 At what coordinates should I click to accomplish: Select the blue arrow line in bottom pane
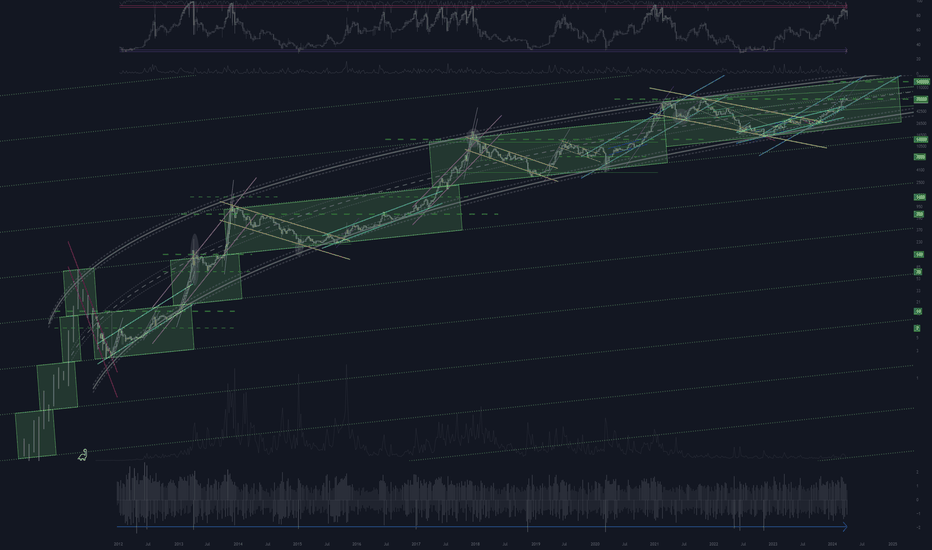(x=481, y=527)
